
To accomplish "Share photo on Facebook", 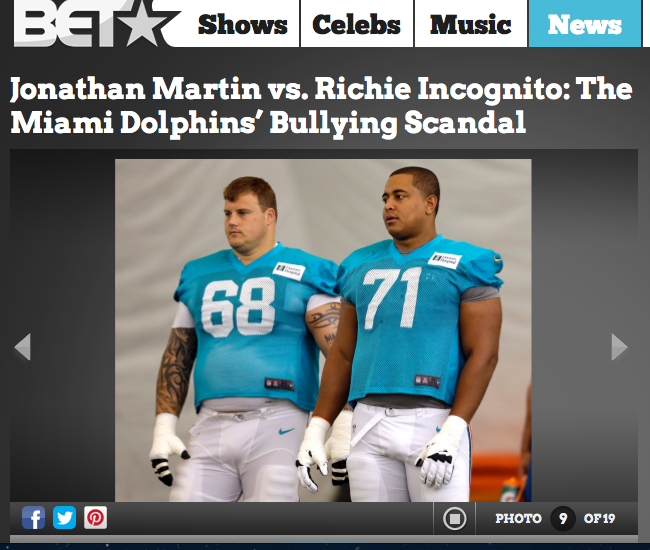I will coord(33,518).
